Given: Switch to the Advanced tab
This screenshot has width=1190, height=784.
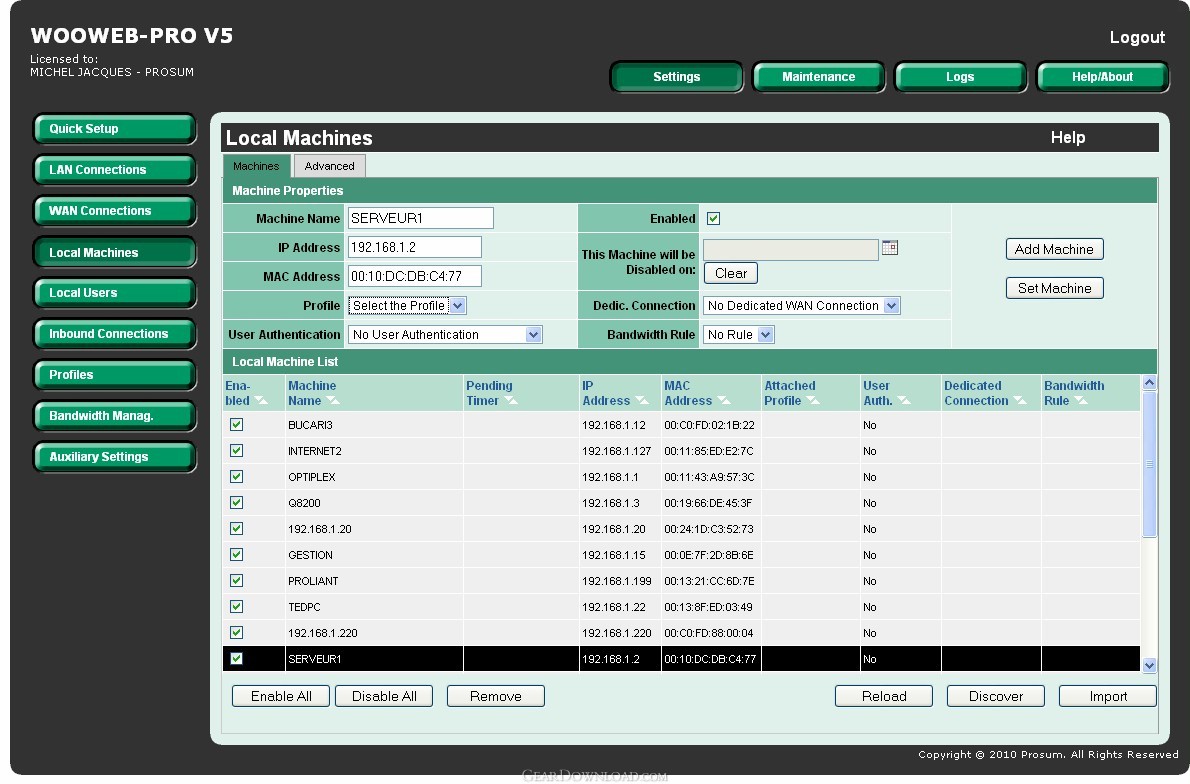Looking at the screenshot, I should tap(329, 166).
